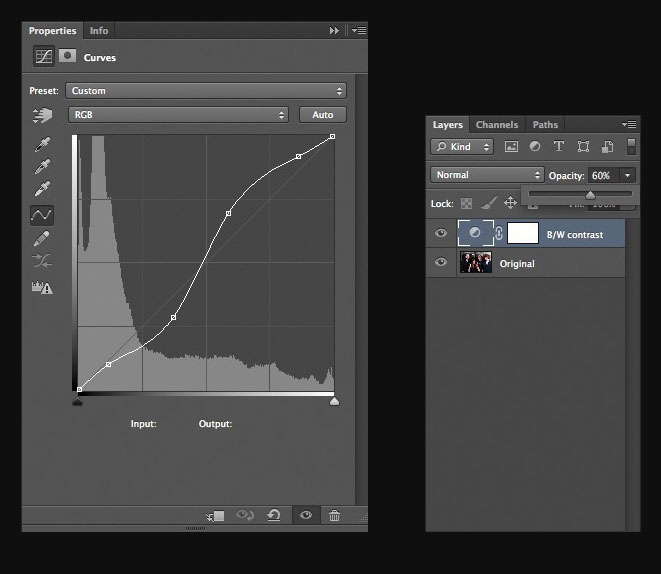Viewport: 661px width, 574px height.
Task: Select the pencil draw curve tool
Action: coord(41,239)
